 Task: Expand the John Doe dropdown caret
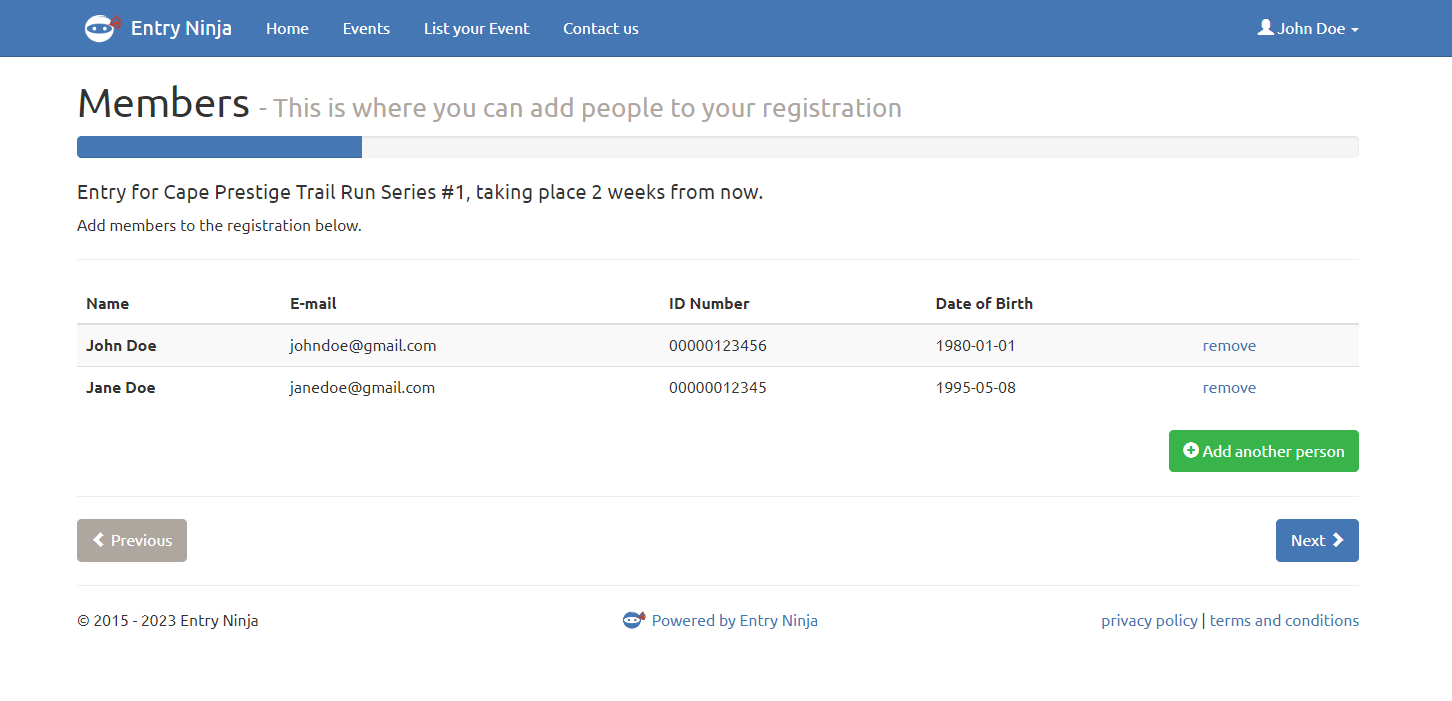point(1355,30)
